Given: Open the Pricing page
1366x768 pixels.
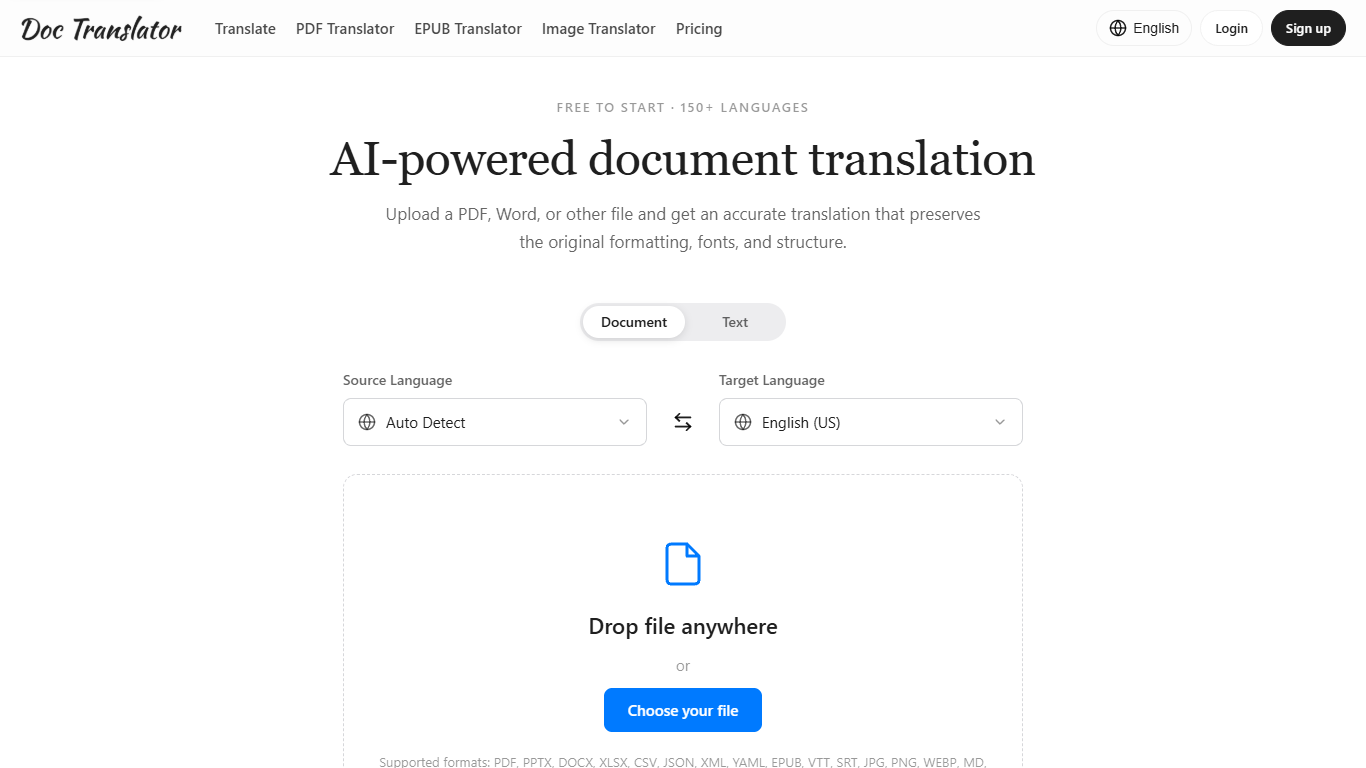Looking at the screenshot, I should (x=699, y=29).
